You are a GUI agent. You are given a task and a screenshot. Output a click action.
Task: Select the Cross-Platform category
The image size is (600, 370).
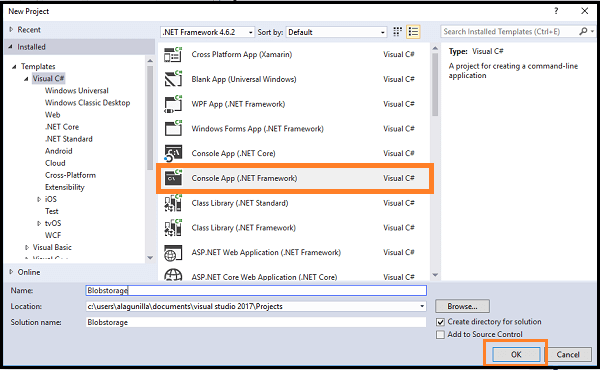[70, 175]
